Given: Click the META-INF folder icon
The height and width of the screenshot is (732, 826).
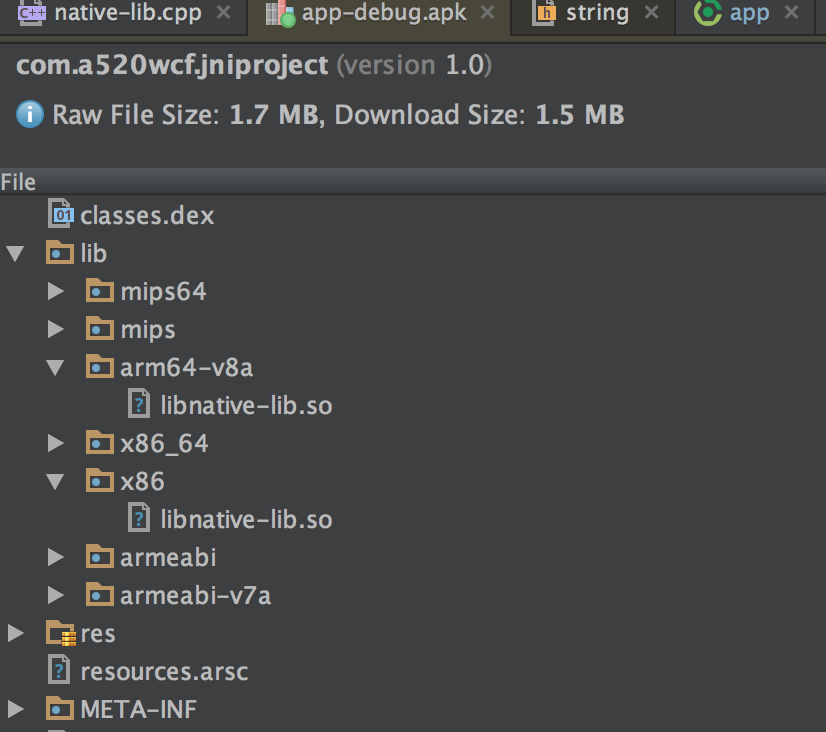Looking at the screenshot, I should pos(61,709).
